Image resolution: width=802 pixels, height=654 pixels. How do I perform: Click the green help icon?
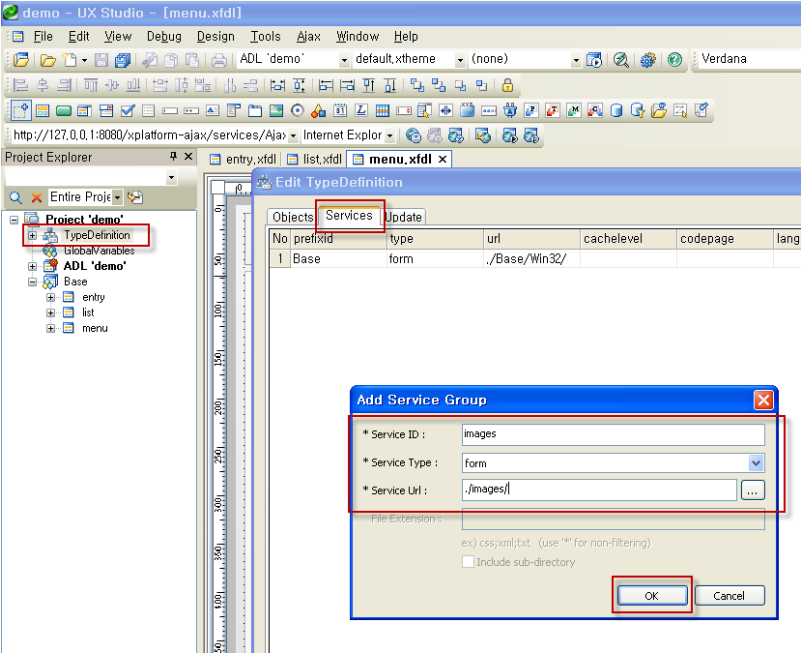coord(675,60)
